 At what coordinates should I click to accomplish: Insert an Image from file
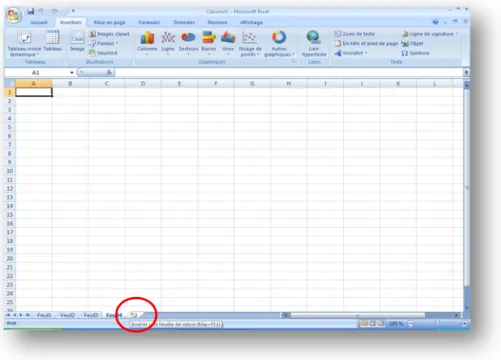coord(77,41)
